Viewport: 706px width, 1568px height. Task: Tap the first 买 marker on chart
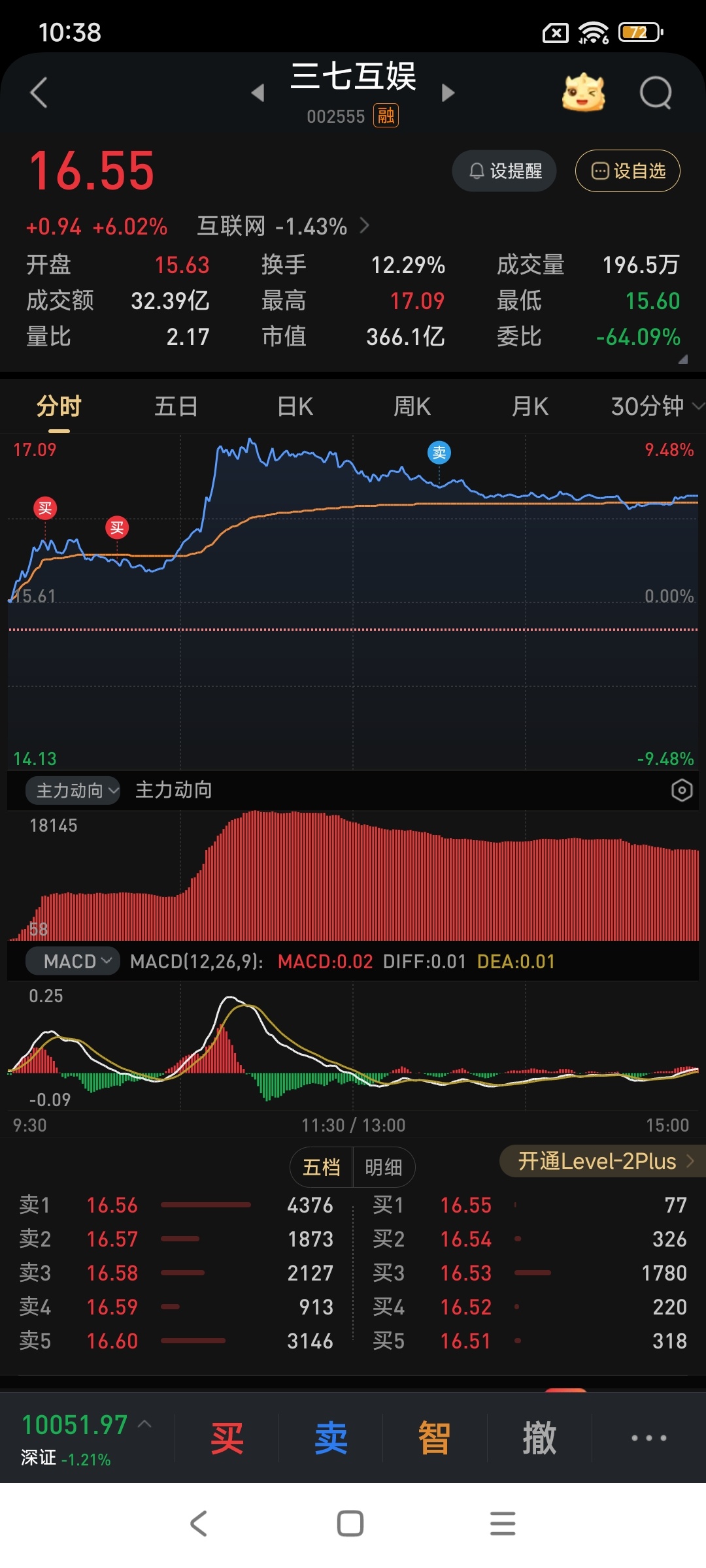pos(45,508)
